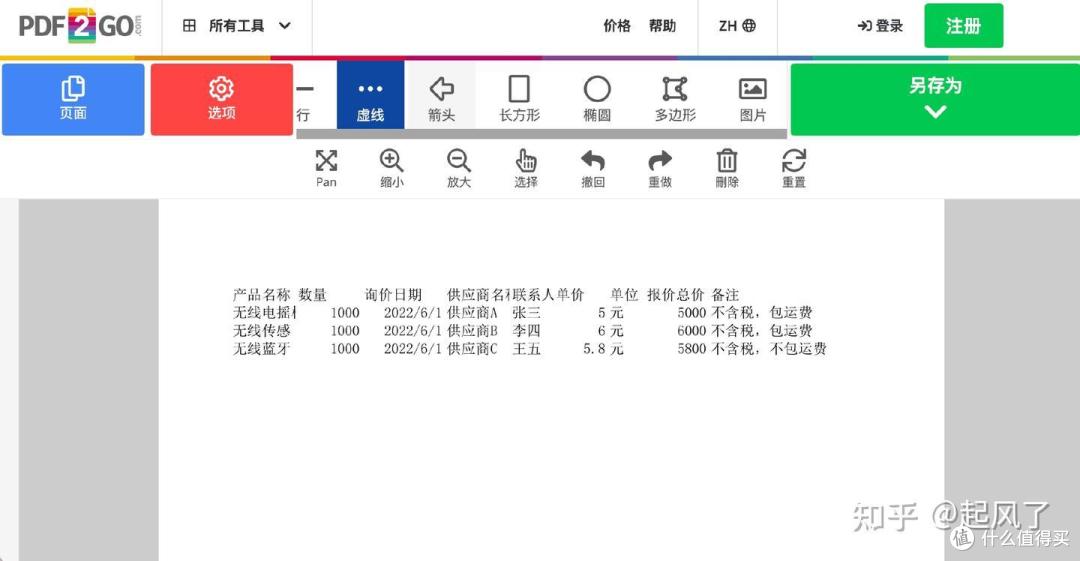The height and width of the screenshot is (561, 1080).
Task: Click the zoom-out magnifier labelled 放大
Action: (459, 168)
